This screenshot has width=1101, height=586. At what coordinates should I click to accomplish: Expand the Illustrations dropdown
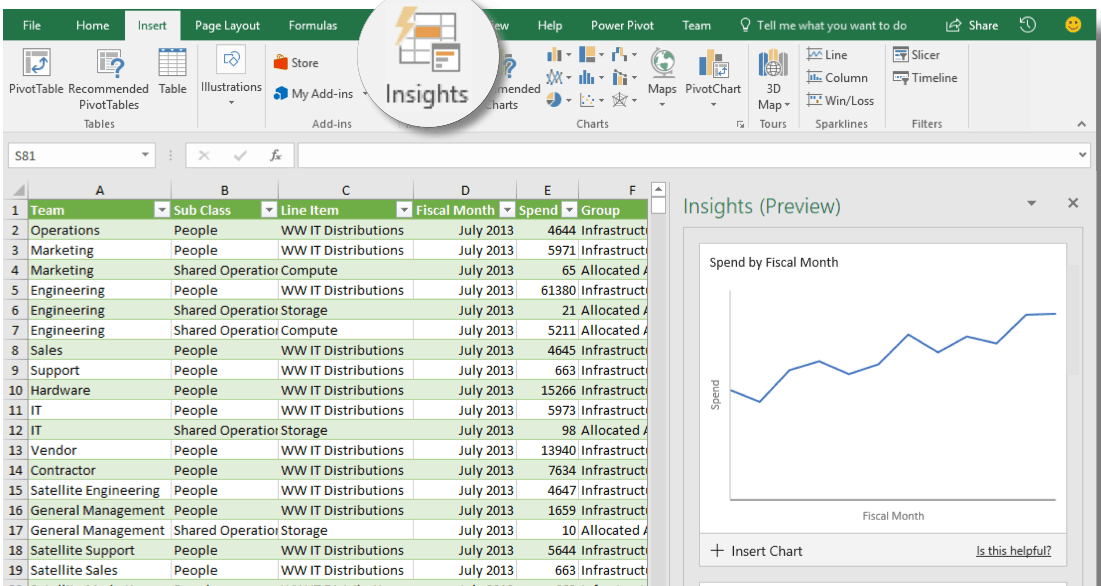click(x=231, y=101)
